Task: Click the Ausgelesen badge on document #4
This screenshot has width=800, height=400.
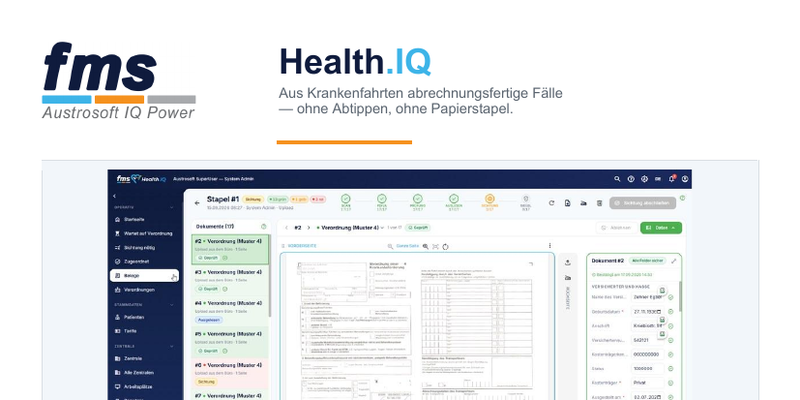Action: click(209, 320)
